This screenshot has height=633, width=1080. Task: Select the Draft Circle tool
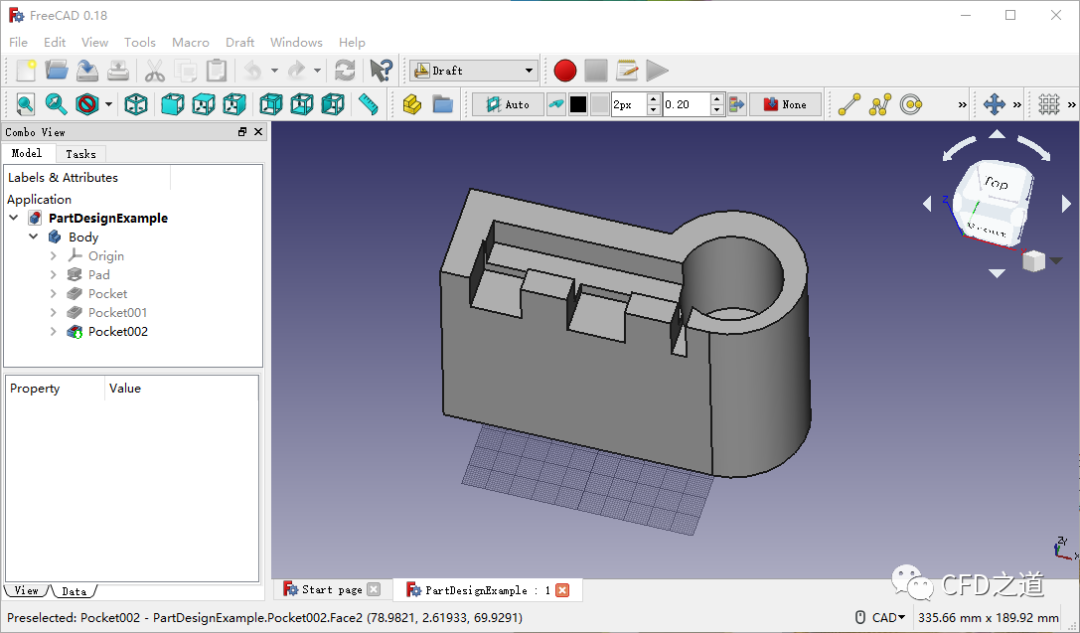click(910, 104)
